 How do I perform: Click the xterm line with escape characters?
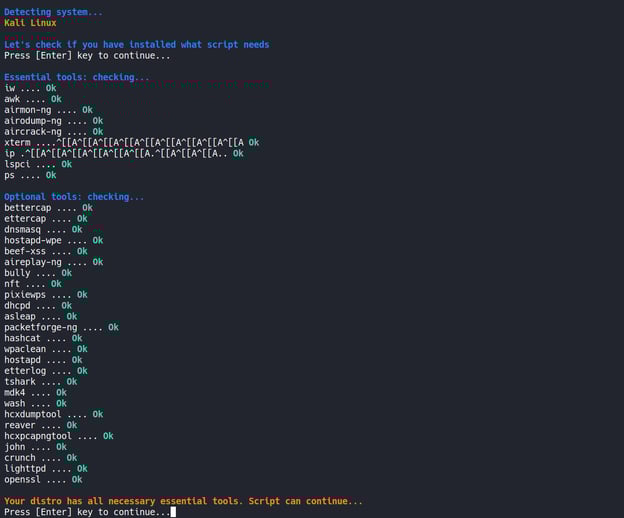(x=130, y=142)
